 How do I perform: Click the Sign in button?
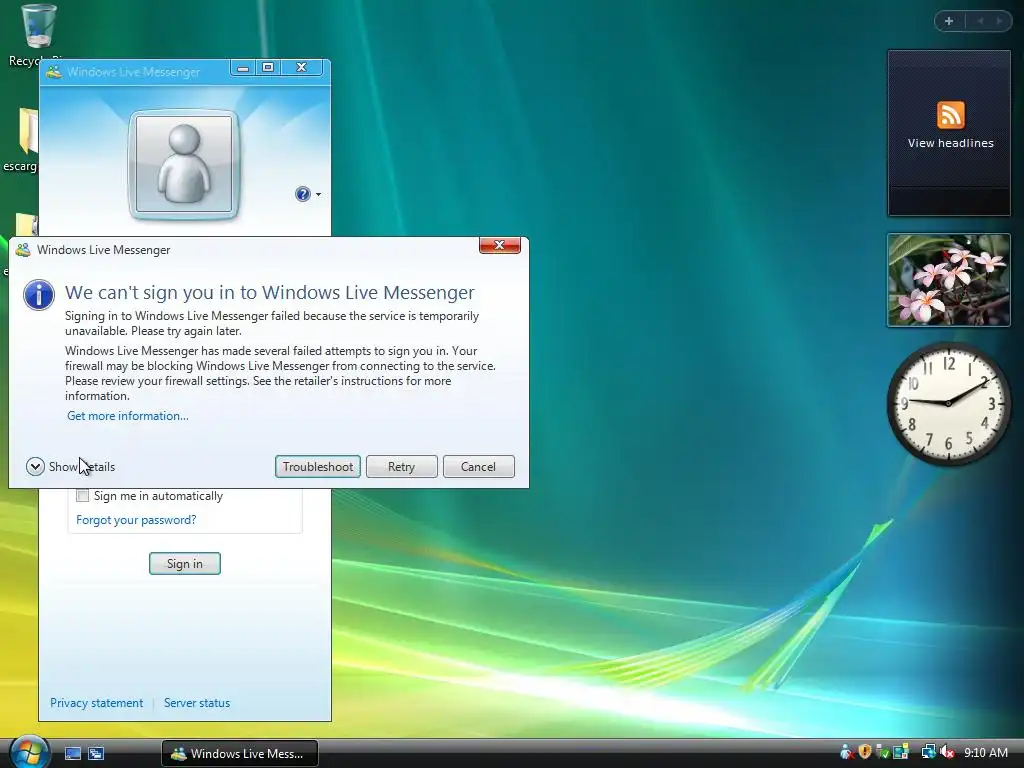coord(185,564)
